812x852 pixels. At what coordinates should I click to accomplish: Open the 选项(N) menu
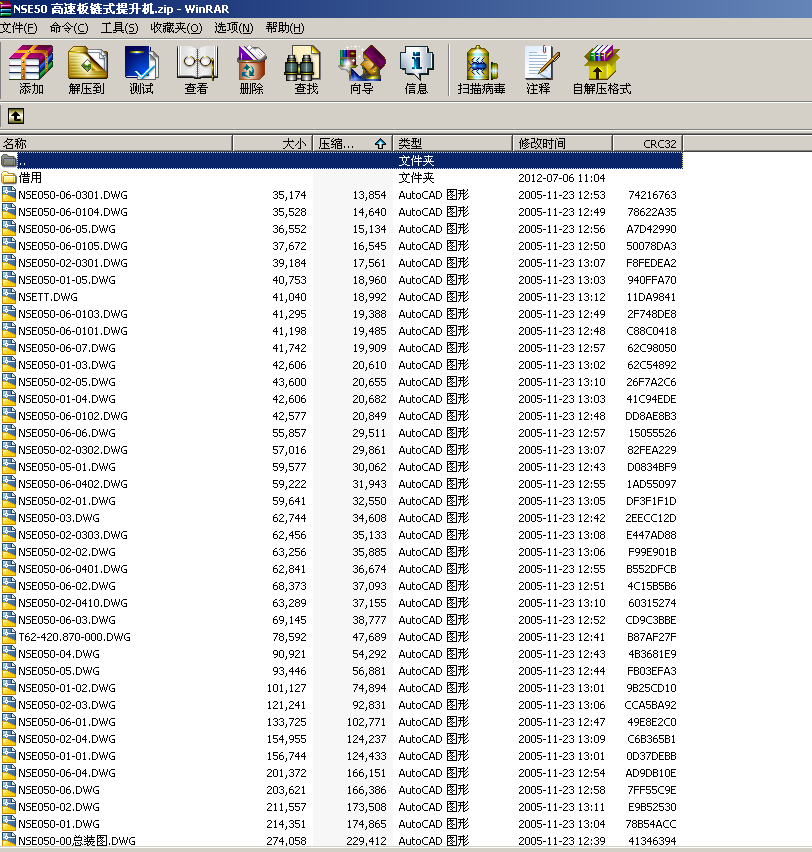(x=233, y=28)
